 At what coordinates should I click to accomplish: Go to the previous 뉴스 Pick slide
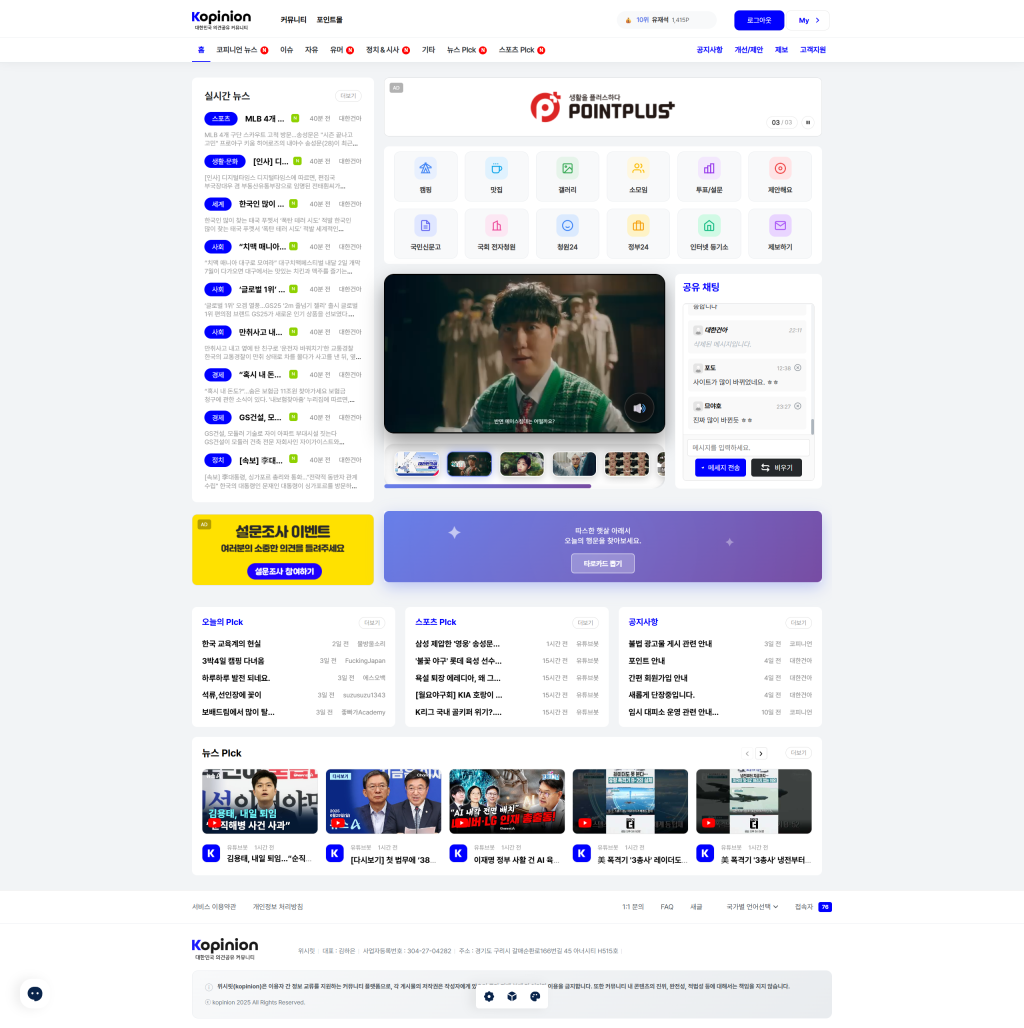tap(747, 753)
